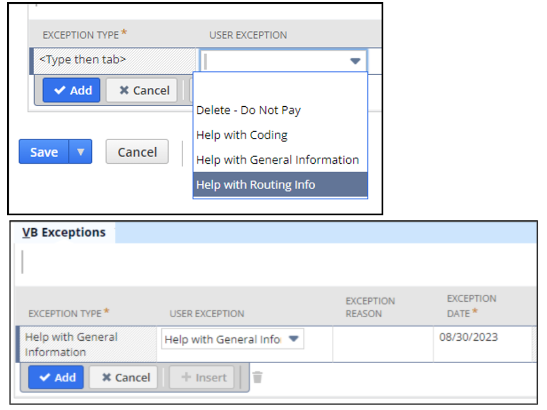547x410 pixels.
Task: Click the trash delete icon beside Insert
Action: [x=257, y=377]
